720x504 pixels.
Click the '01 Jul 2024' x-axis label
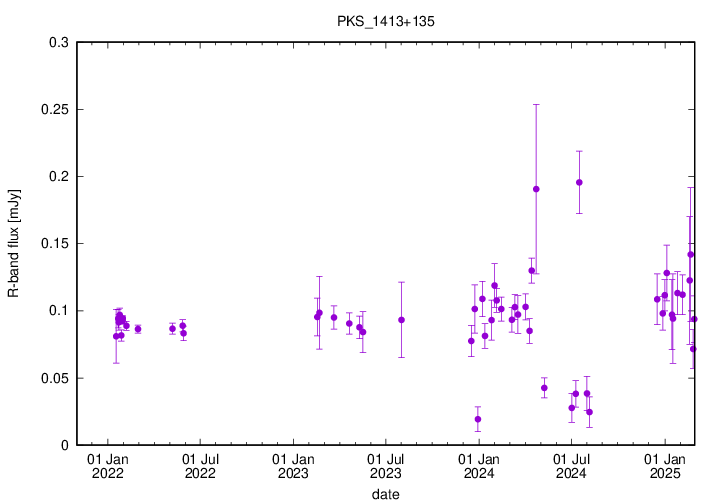(x=572, y=465)
